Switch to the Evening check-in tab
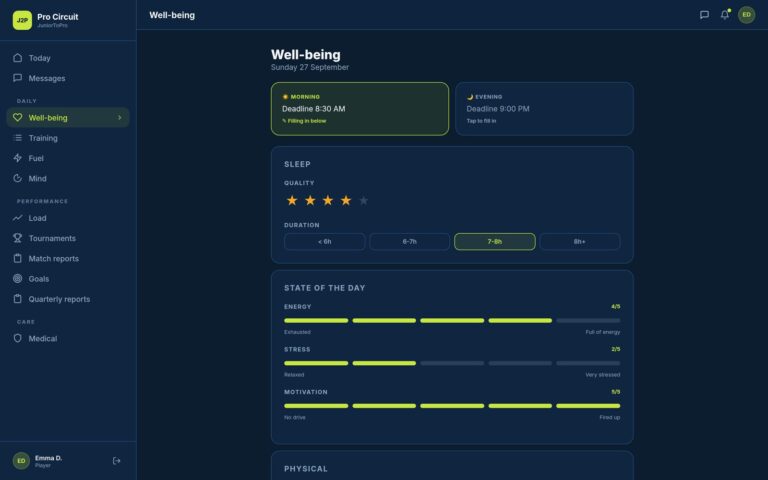 pyautogui.click(x=544, y=109)
